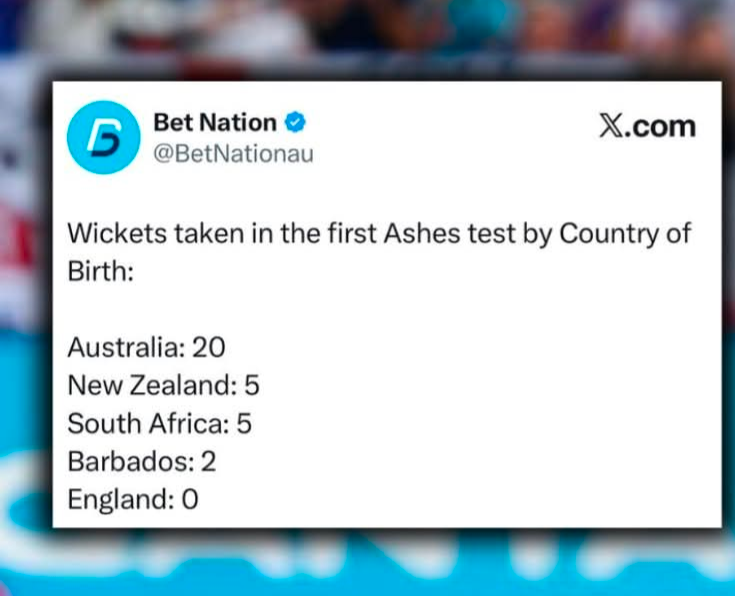Image resolution: width=735 pixels, height=596 pixels.
Task: Click the tweet's first line about Wickets taken
Action: (x=378, y=235)
